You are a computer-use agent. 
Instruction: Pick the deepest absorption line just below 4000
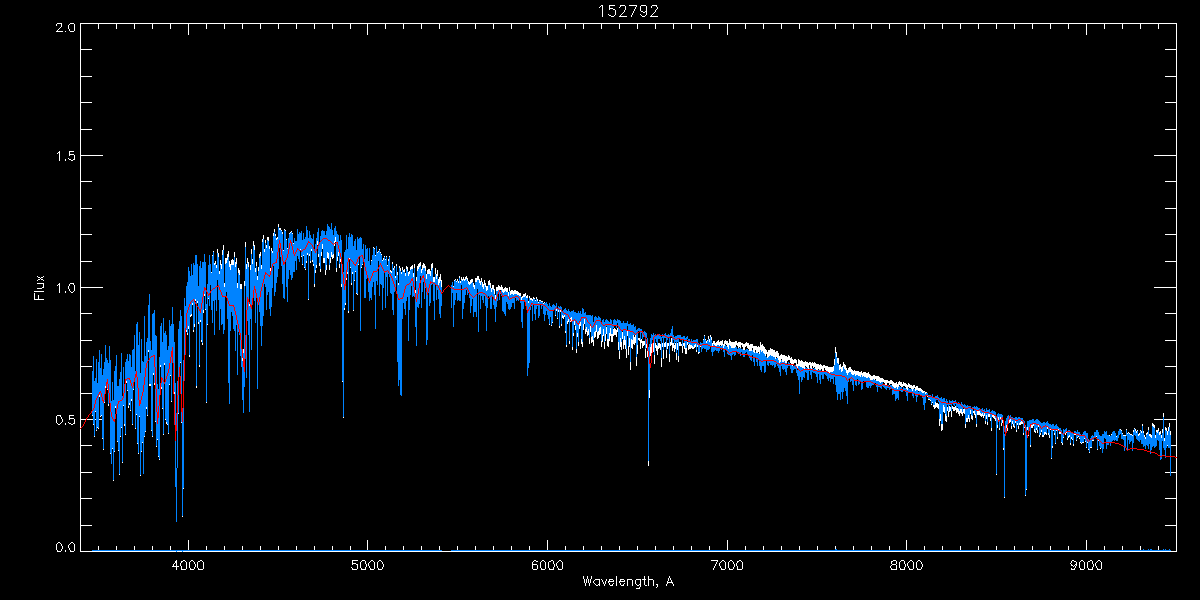point(177,518)
